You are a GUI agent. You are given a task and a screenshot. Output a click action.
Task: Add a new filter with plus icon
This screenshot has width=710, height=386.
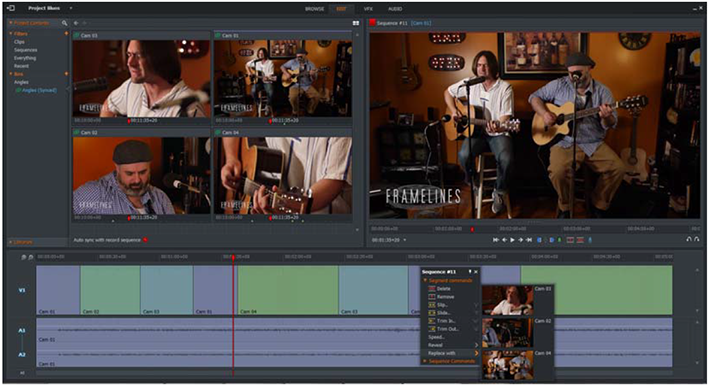point(67,34)
